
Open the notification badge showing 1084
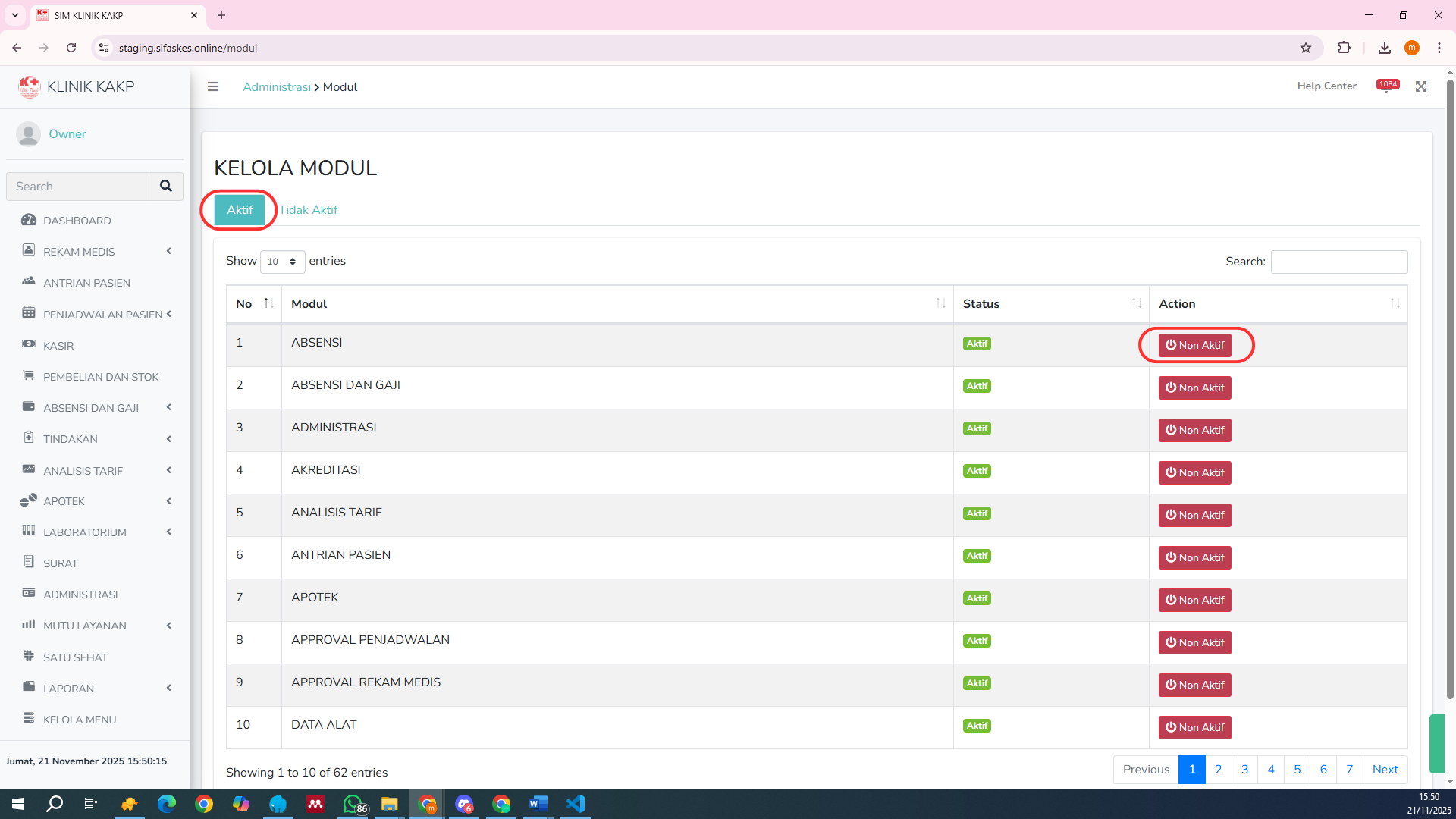tap(1388, 85)
